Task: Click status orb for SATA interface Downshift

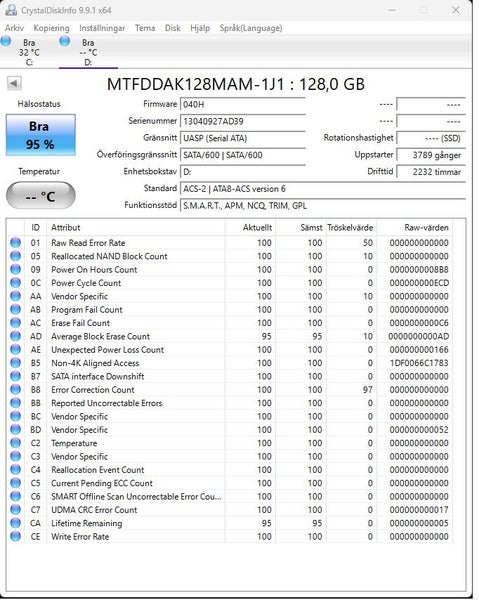Action: pyautogui.click(x=15, y=376)
